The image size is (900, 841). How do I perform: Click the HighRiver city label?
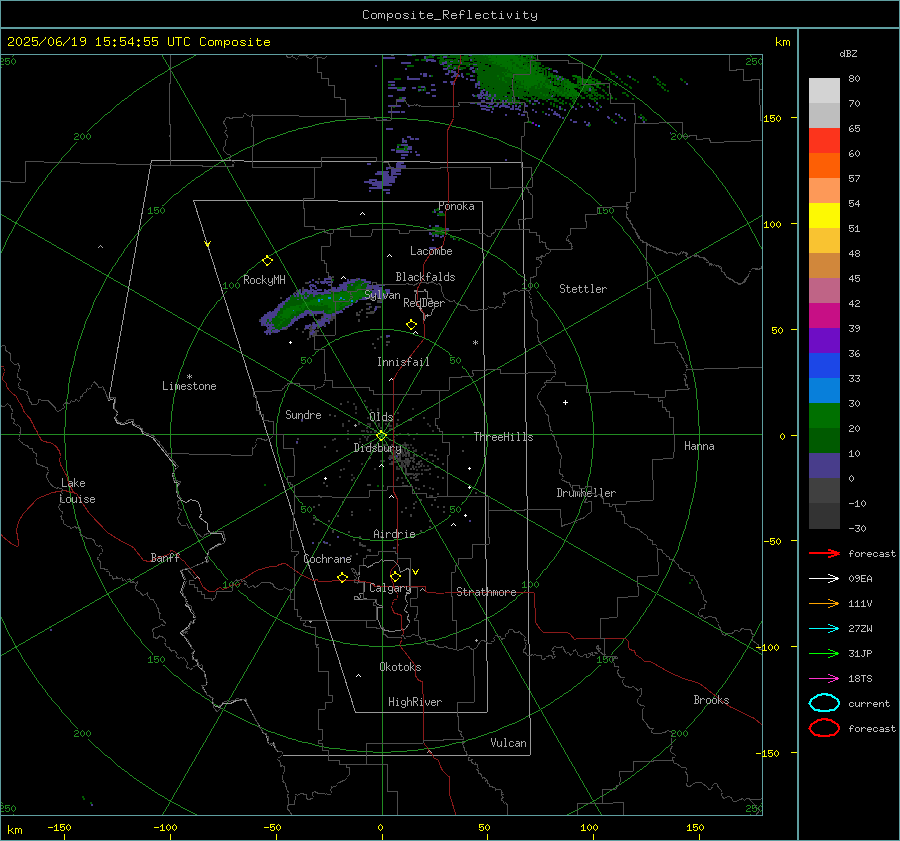tap(415, 702)
